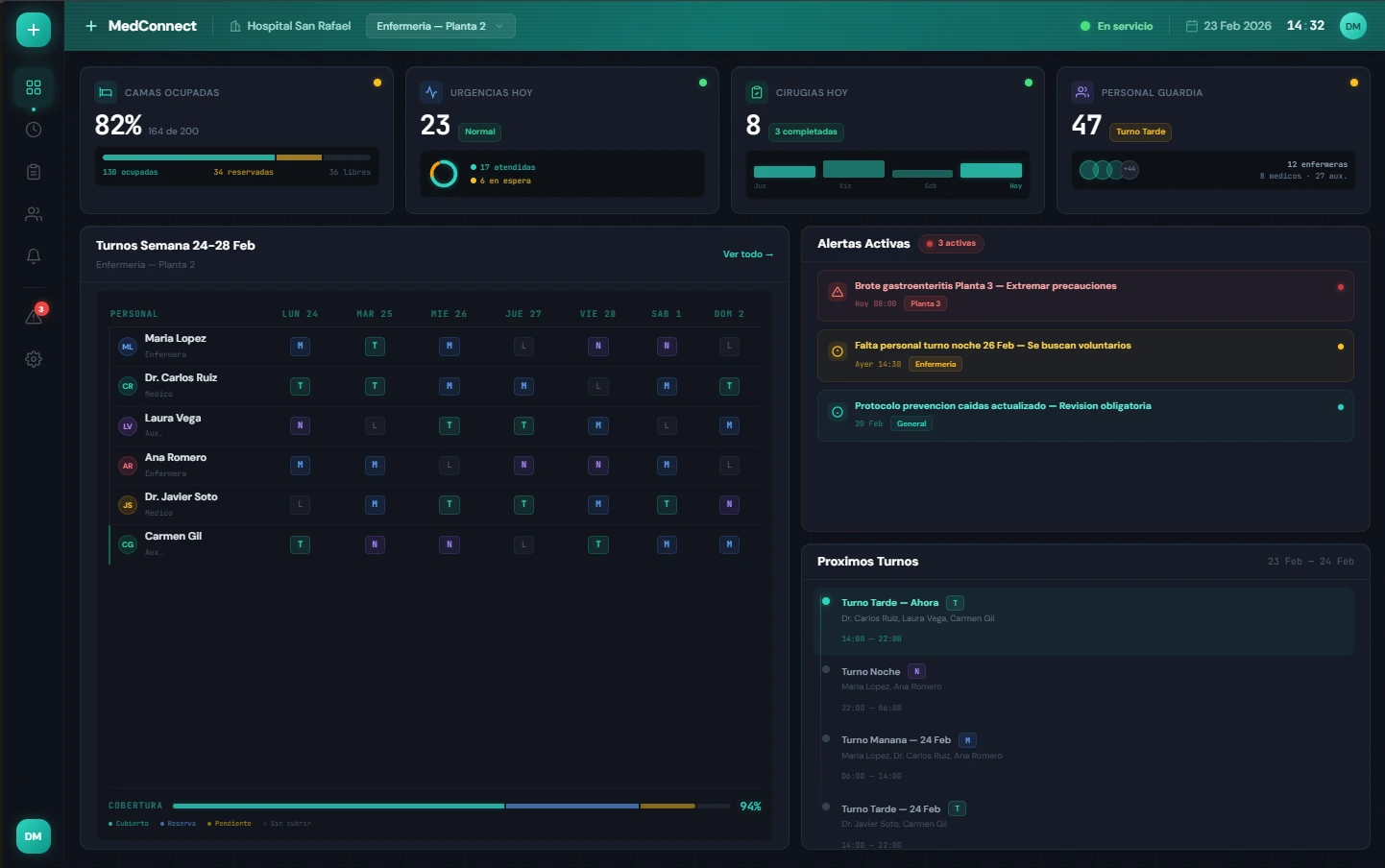Click the red warning icon on Brote gastroenteritis alert

coord(838,292)
